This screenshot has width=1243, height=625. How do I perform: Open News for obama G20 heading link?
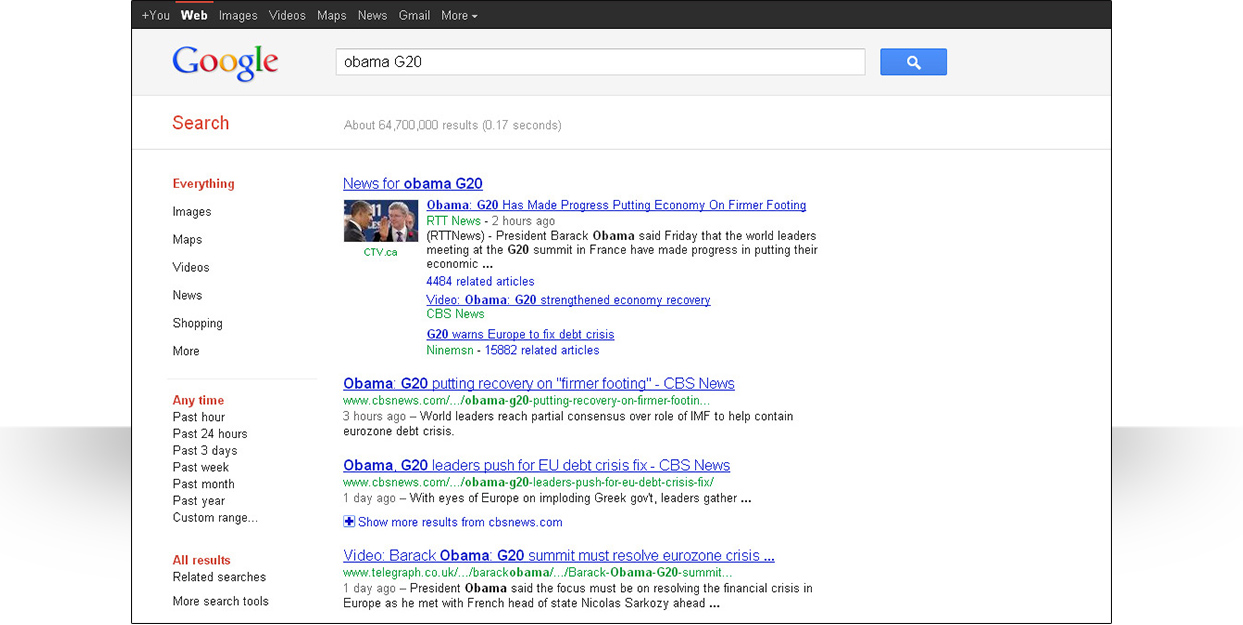click(412, 184)
